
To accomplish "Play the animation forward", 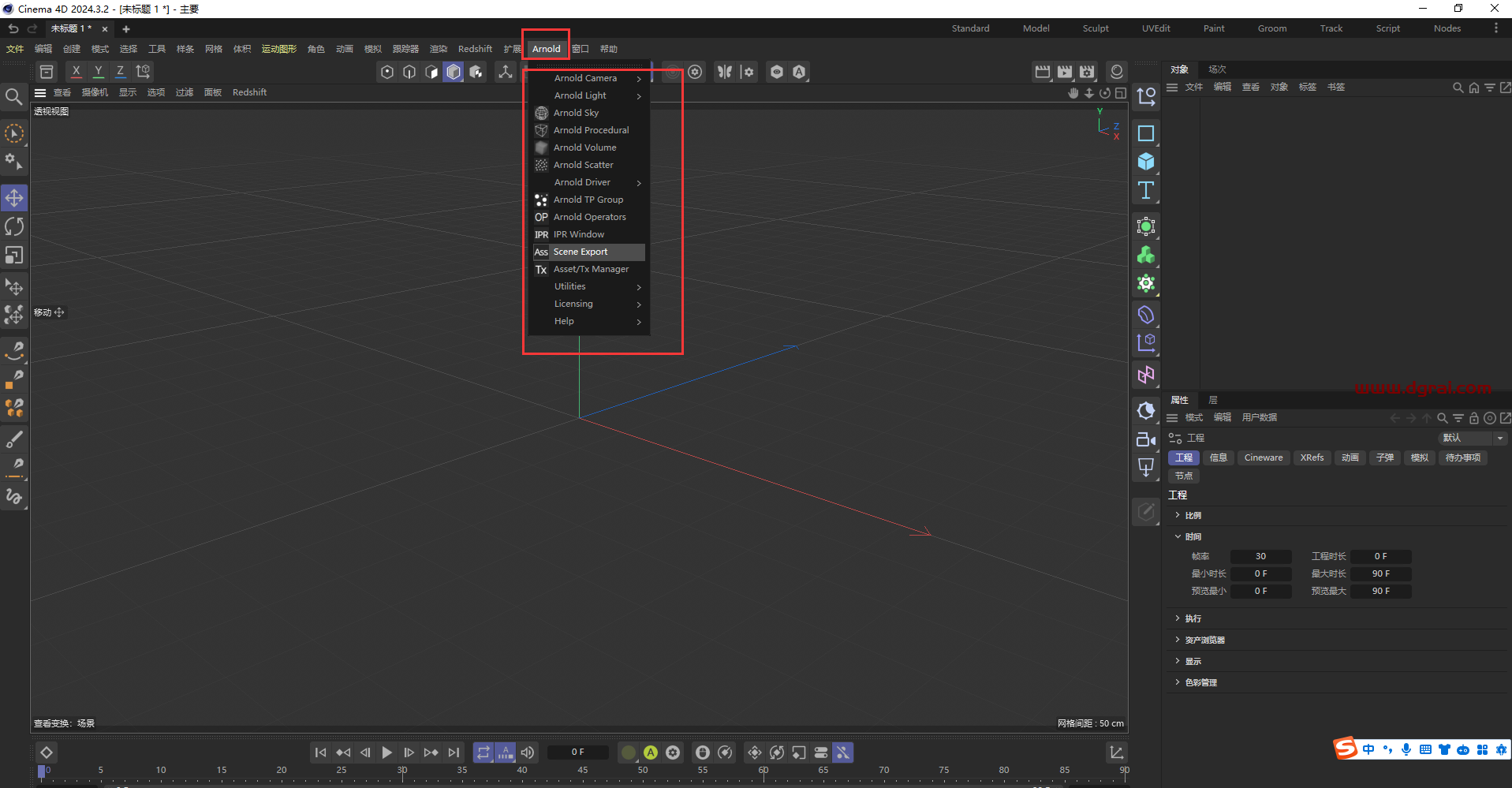I will pyautogui.click(x=386, y=753).
